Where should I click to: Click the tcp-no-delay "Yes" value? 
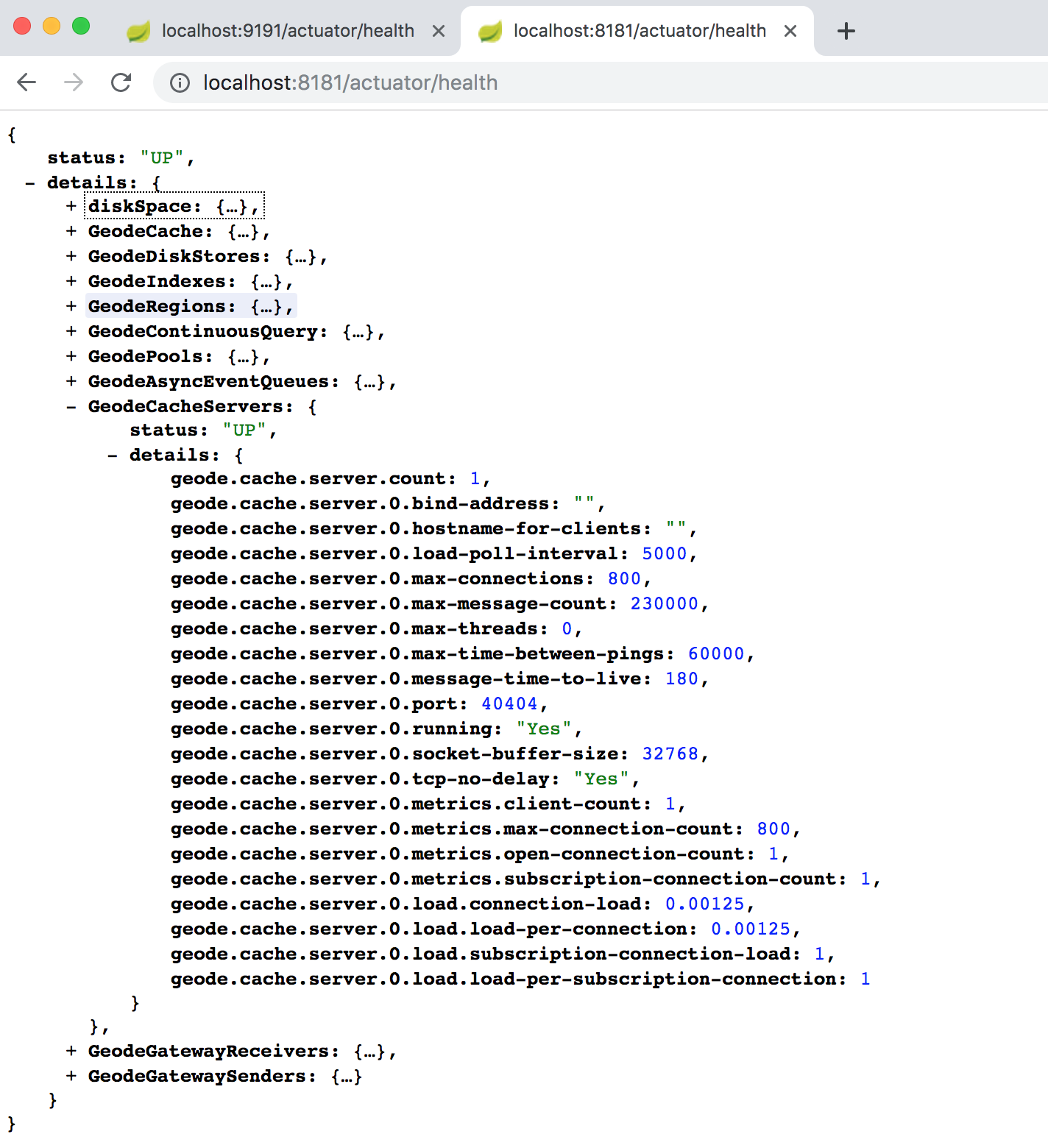pos(601,779)
